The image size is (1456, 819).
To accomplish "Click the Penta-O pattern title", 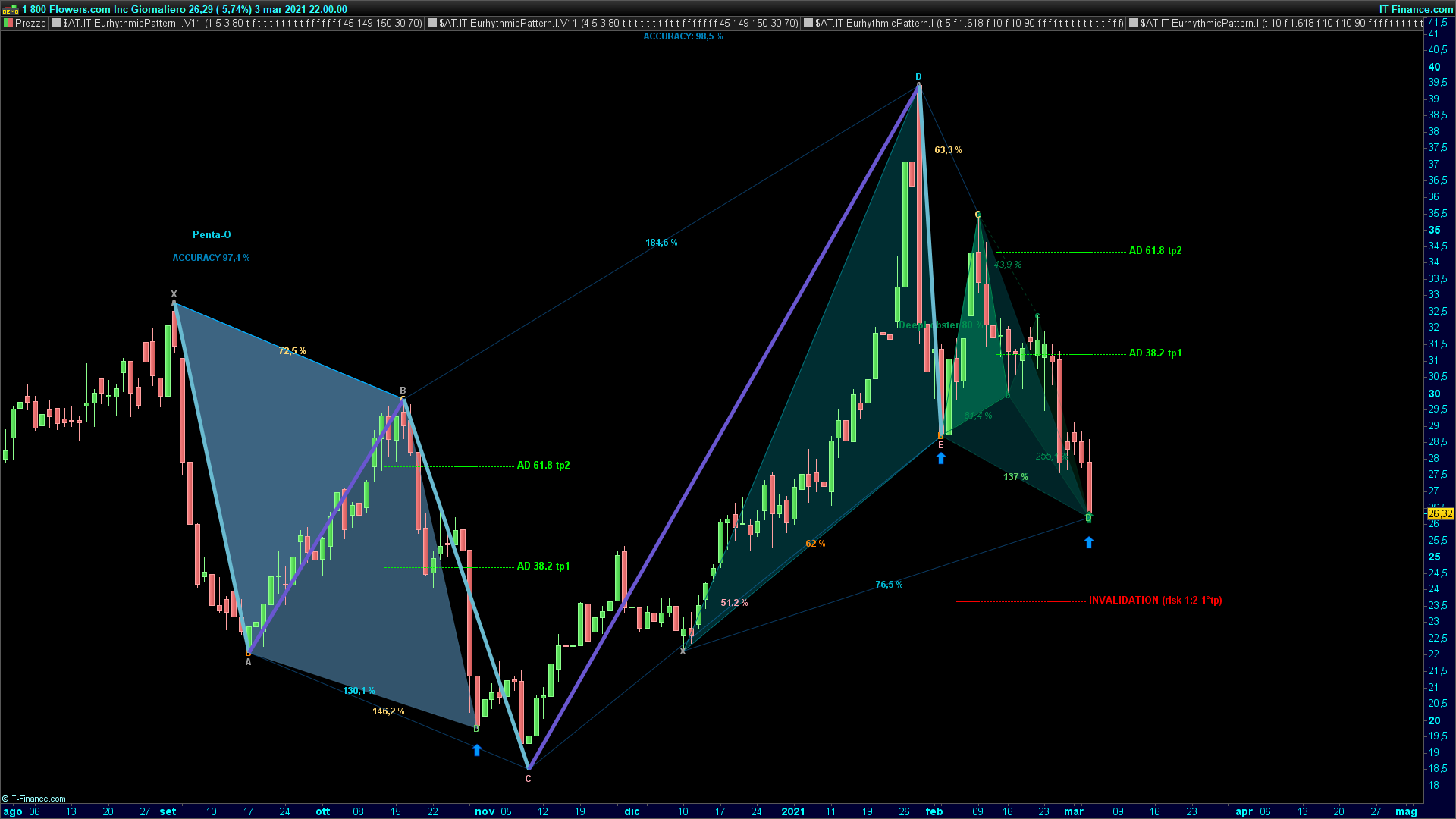I will coord(212,234).
